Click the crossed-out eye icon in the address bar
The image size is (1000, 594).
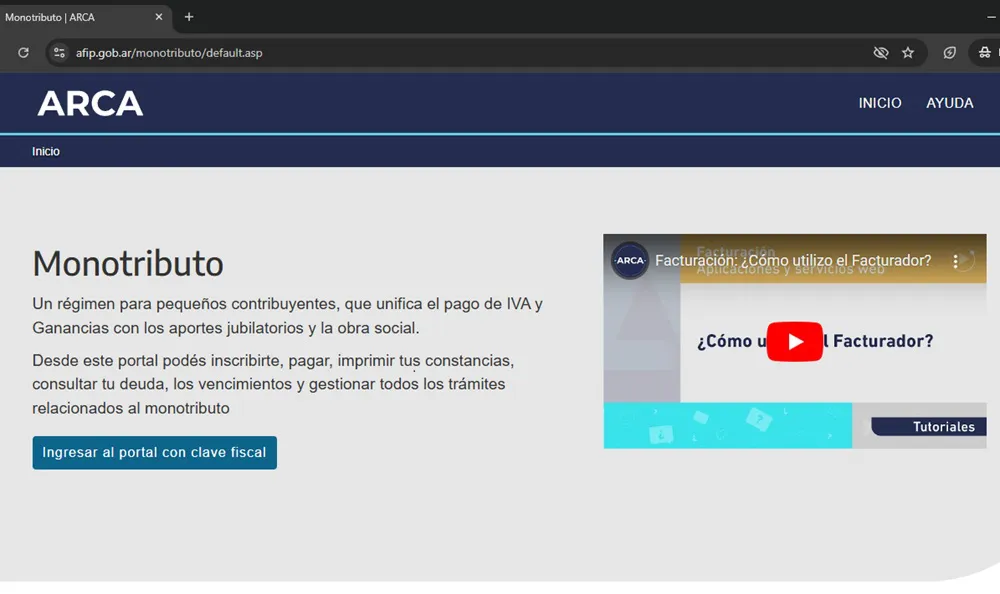[881, 53]
